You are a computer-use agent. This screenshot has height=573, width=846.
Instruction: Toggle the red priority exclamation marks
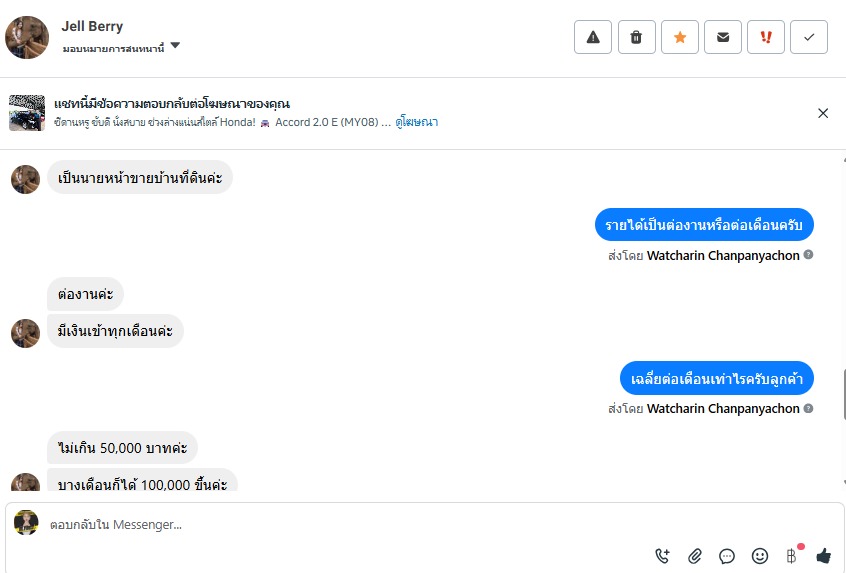pos(766,37)
